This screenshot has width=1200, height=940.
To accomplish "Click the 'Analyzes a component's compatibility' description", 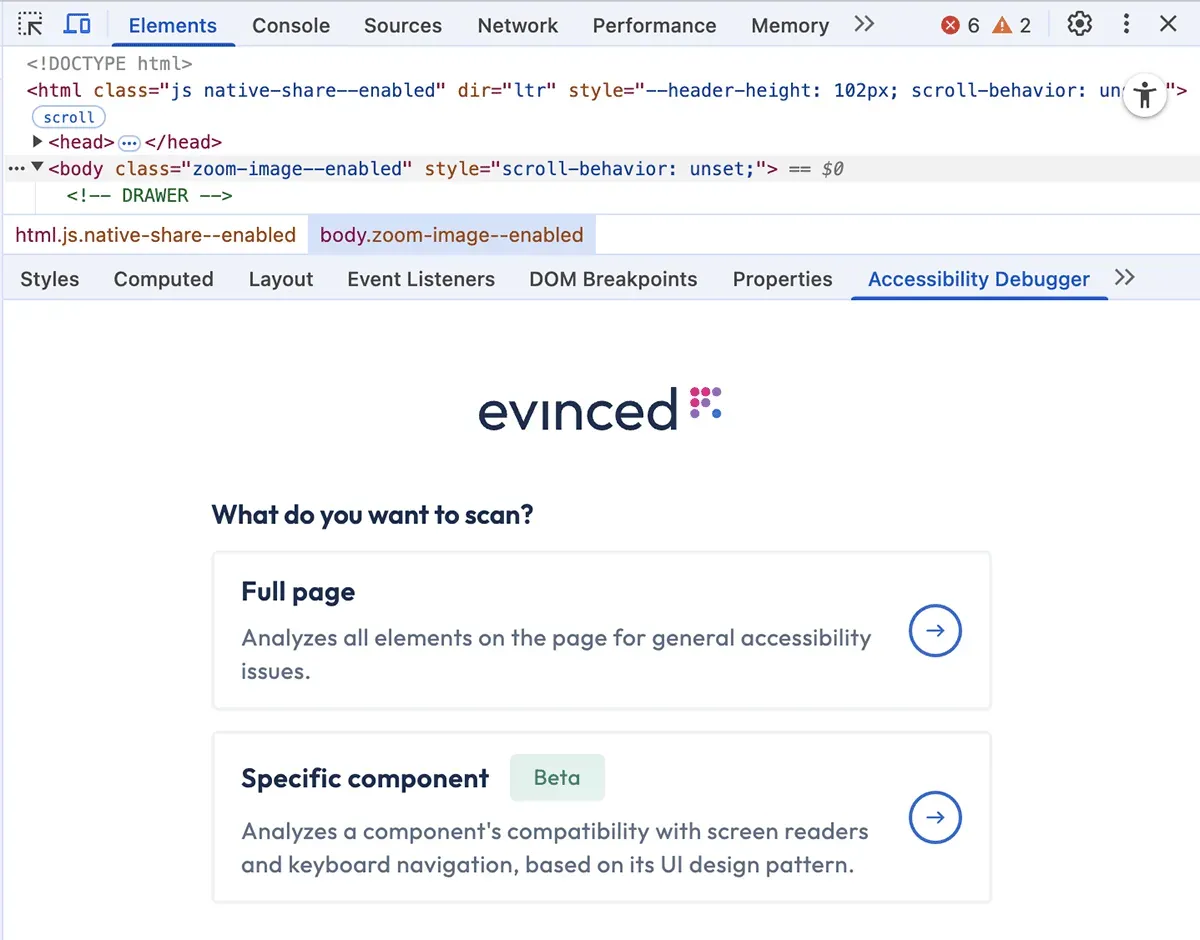I will [555, 847].
